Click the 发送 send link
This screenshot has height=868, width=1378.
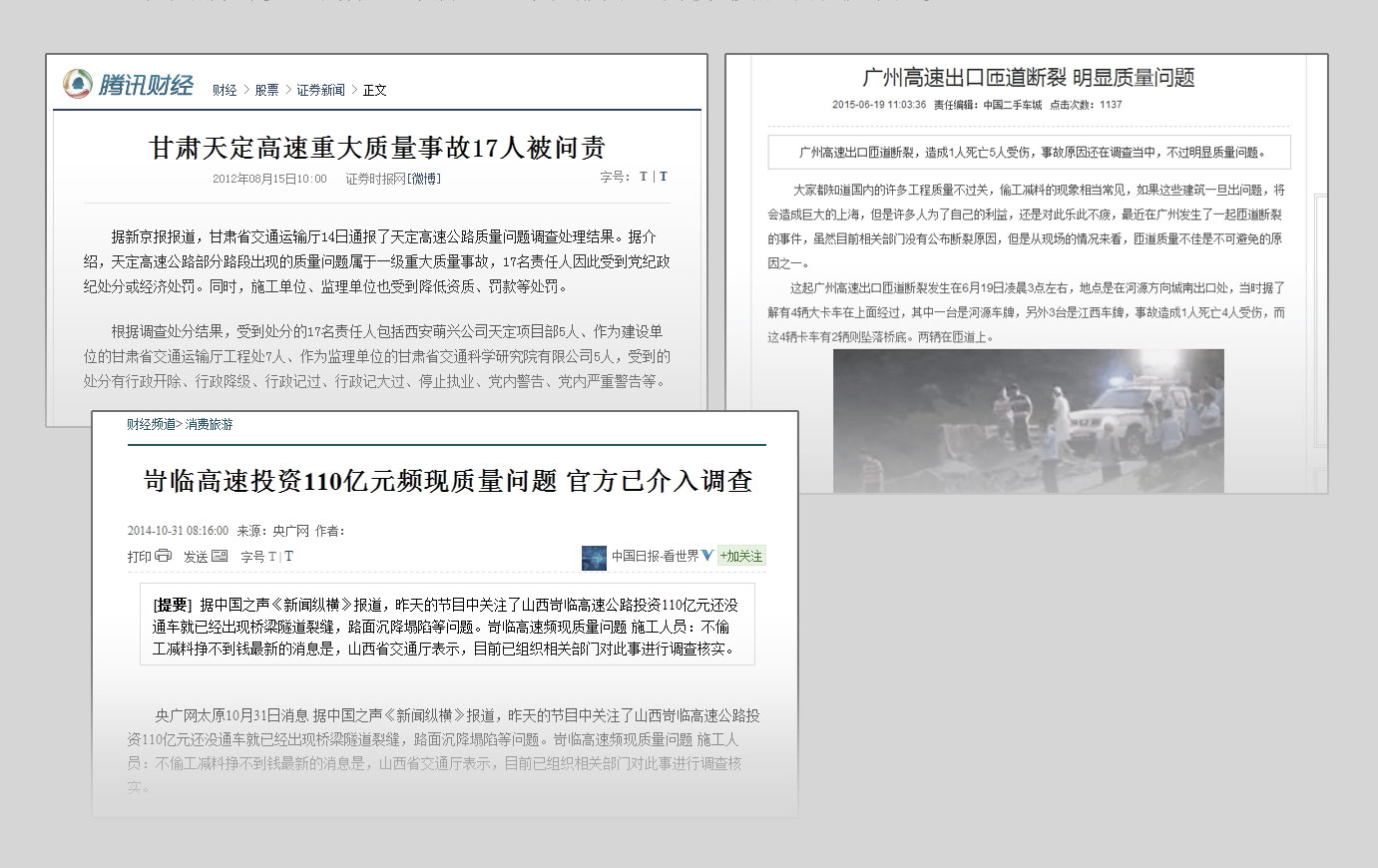point(196,557)
